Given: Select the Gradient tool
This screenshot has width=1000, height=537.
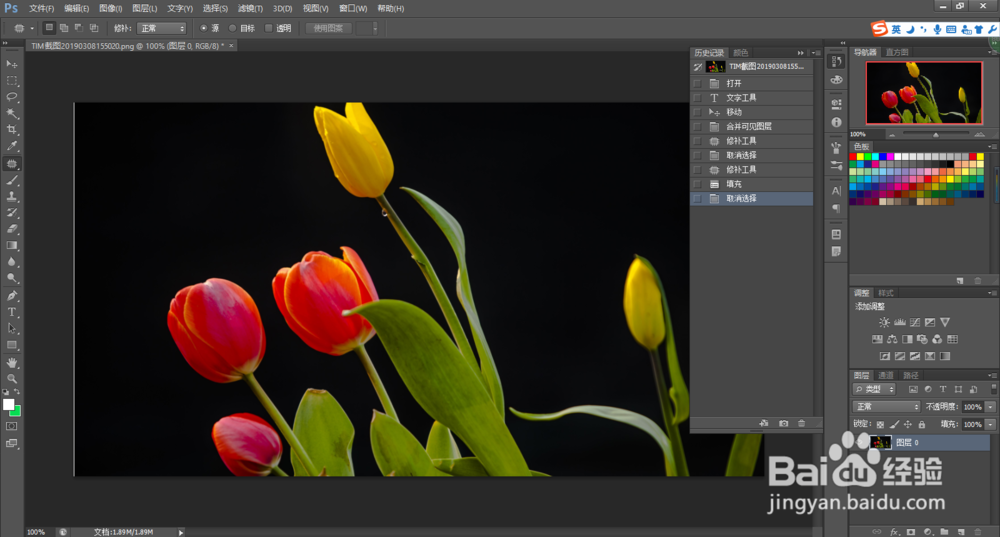Looking at the screenshot, I should tap(11, 246).
